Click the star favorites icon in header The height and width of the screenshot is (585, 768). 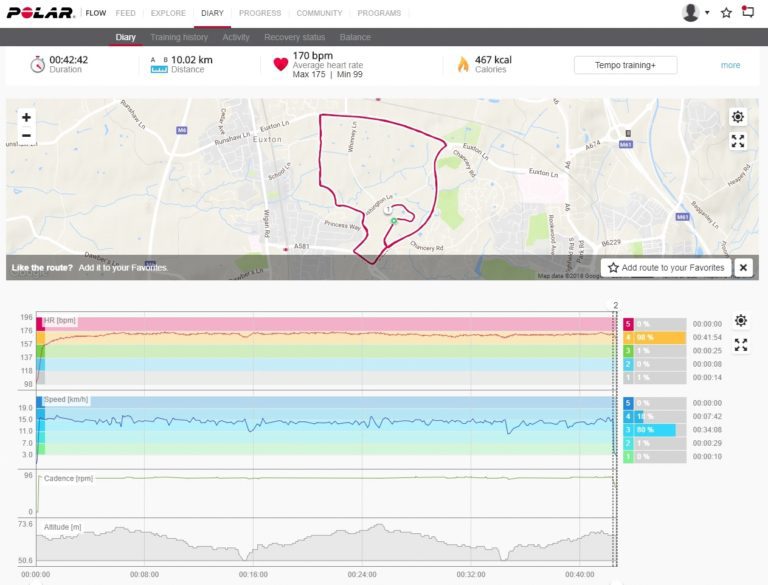pos(727,13)
